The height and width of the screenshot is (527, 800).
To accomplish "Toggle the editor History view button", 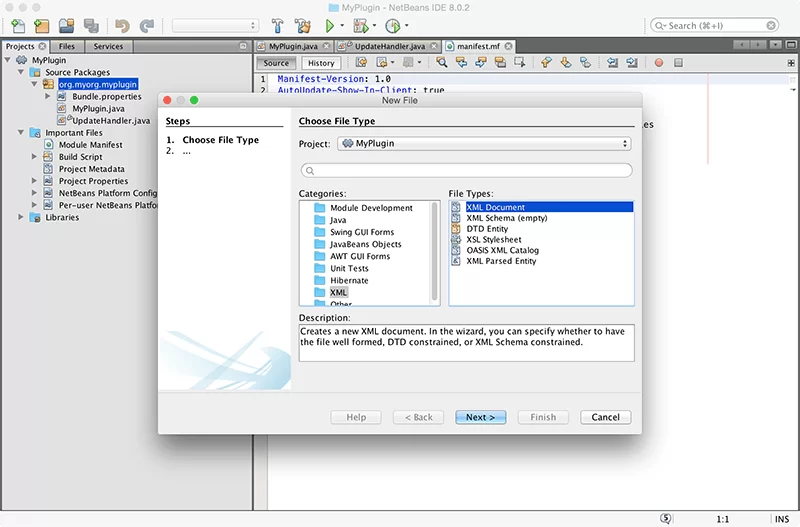I will [x=321, y=63].
